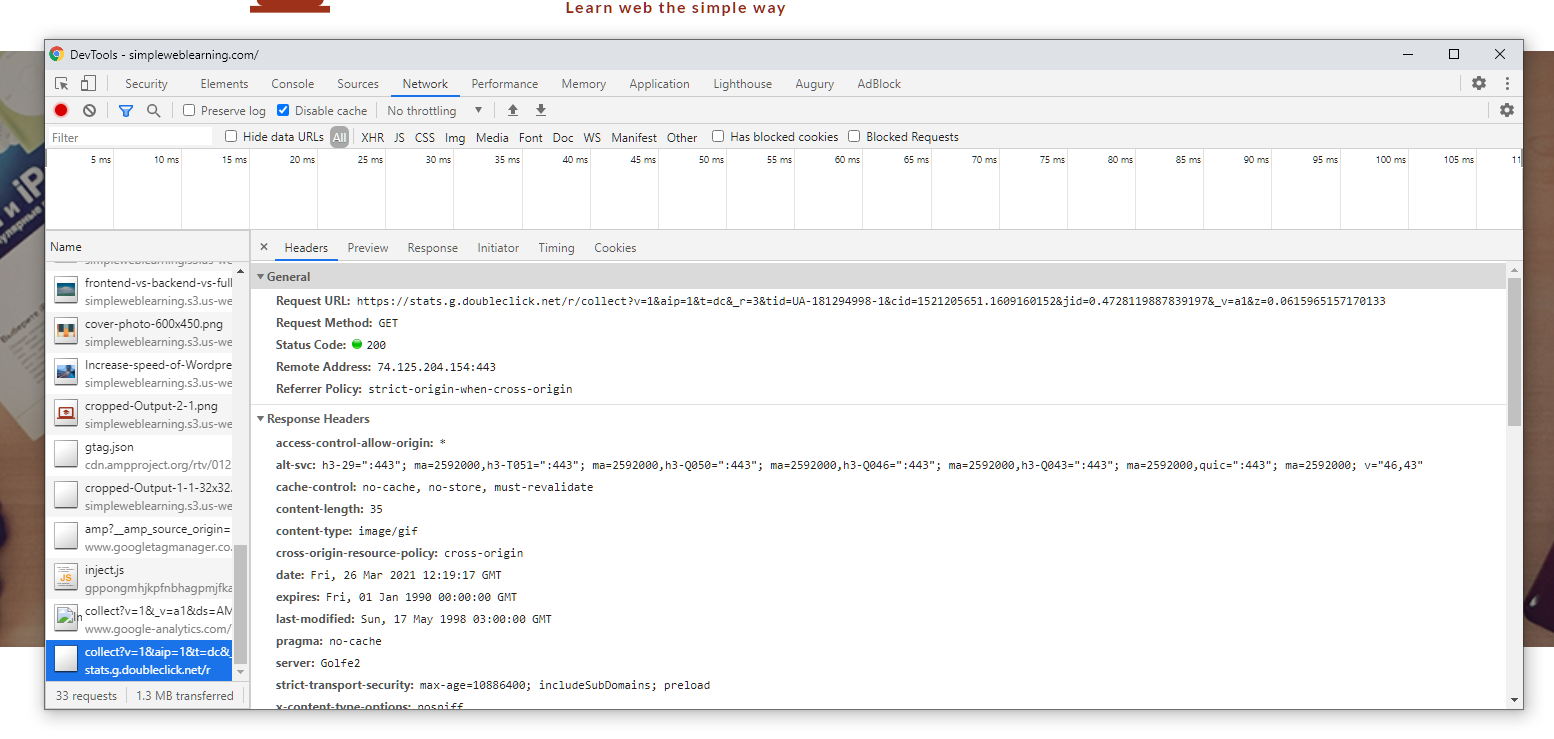Open the Timing details tab
This screenshot has width=1554, height=739.
click(x=556, y=248)
